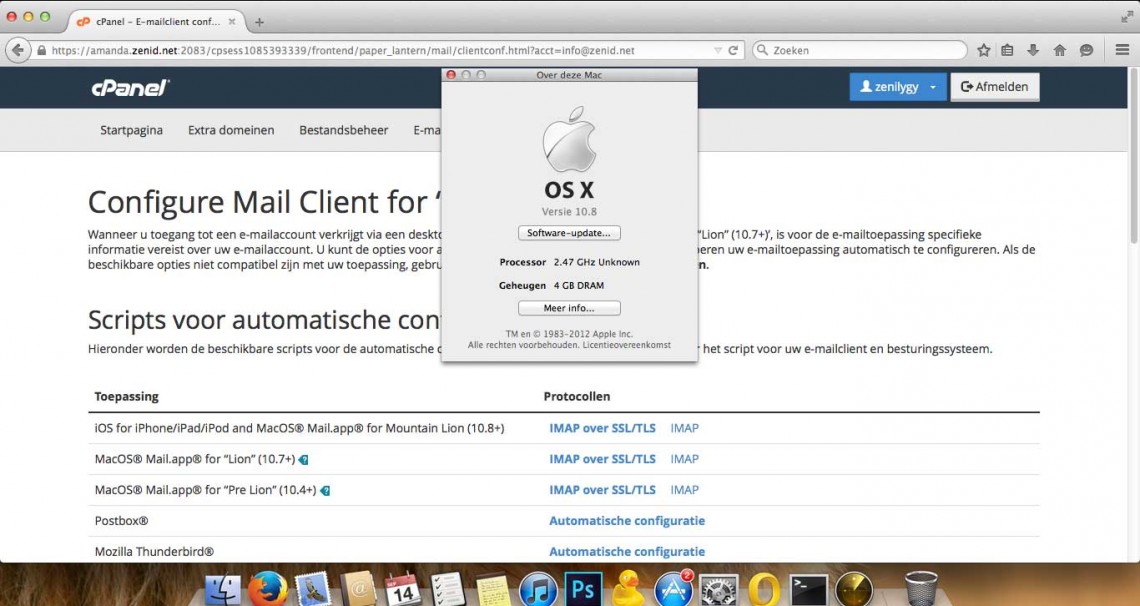The image size is (1140, 606).
Task: Open a new tab with the plus icon
Action: tap(259, 22)
